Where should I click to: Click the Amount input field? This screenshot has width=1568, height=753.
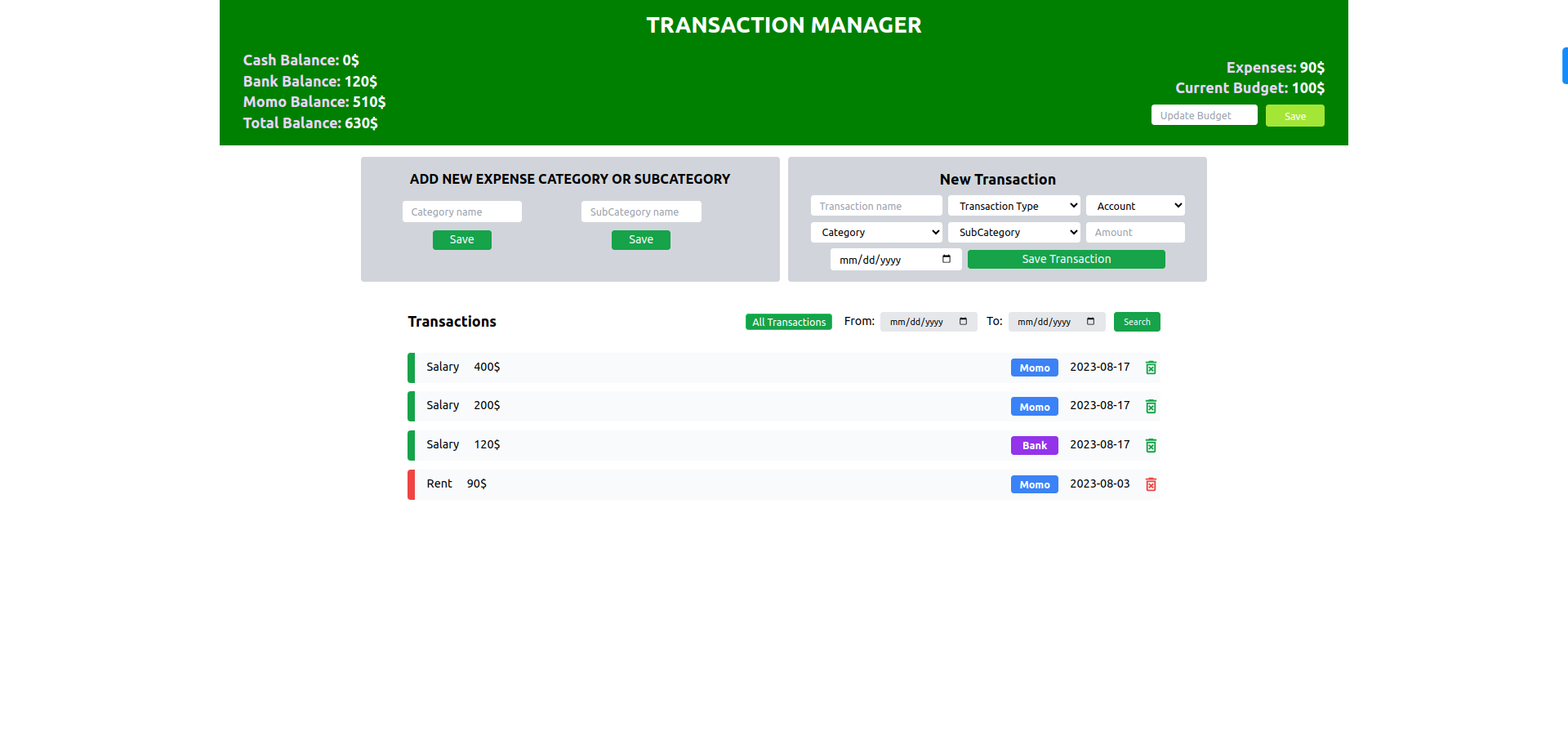1135,232
